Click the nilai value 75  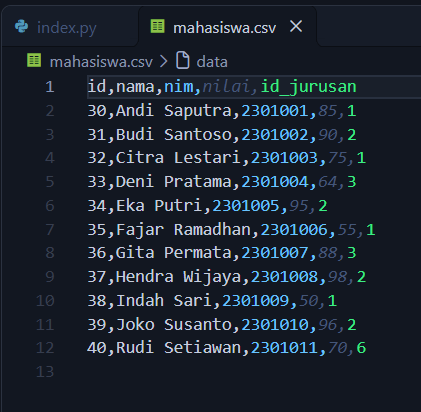[x=337, y=158]
